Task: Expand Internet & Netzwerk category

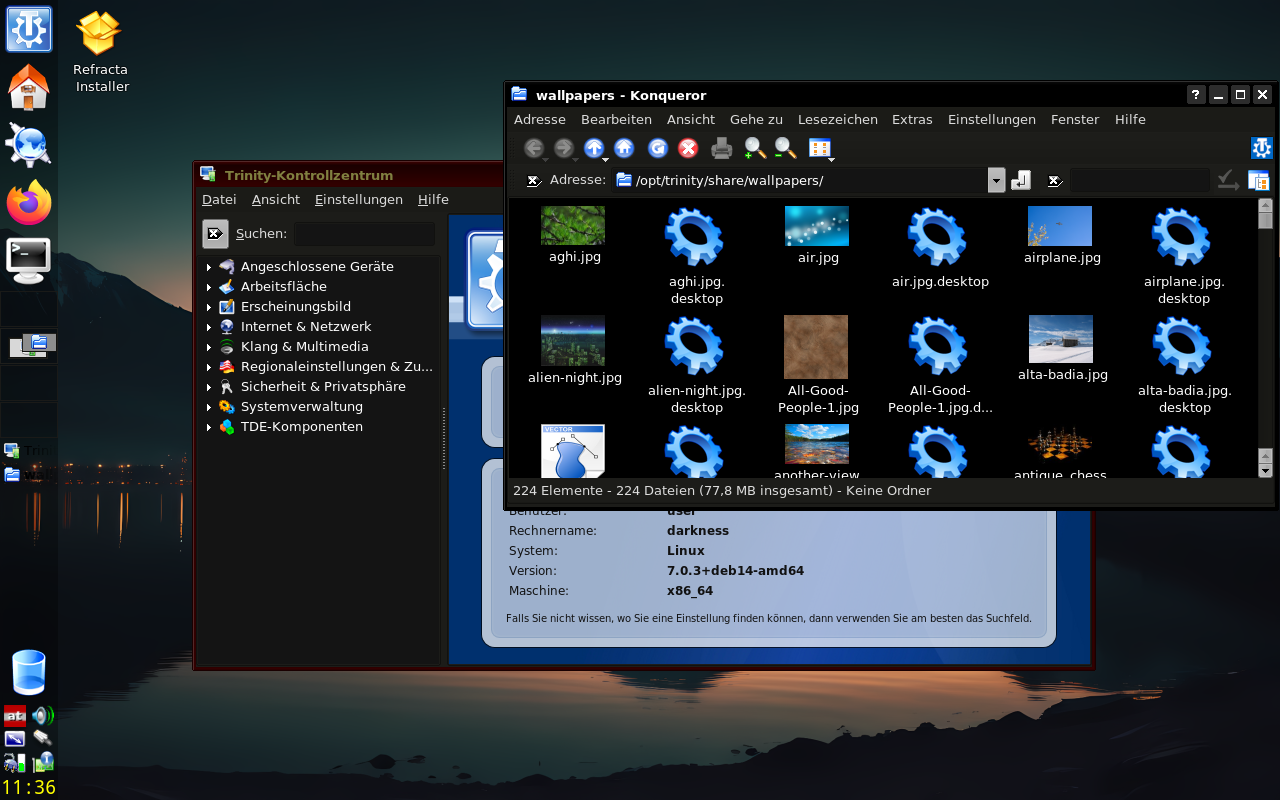Action: tap(209, 327)
